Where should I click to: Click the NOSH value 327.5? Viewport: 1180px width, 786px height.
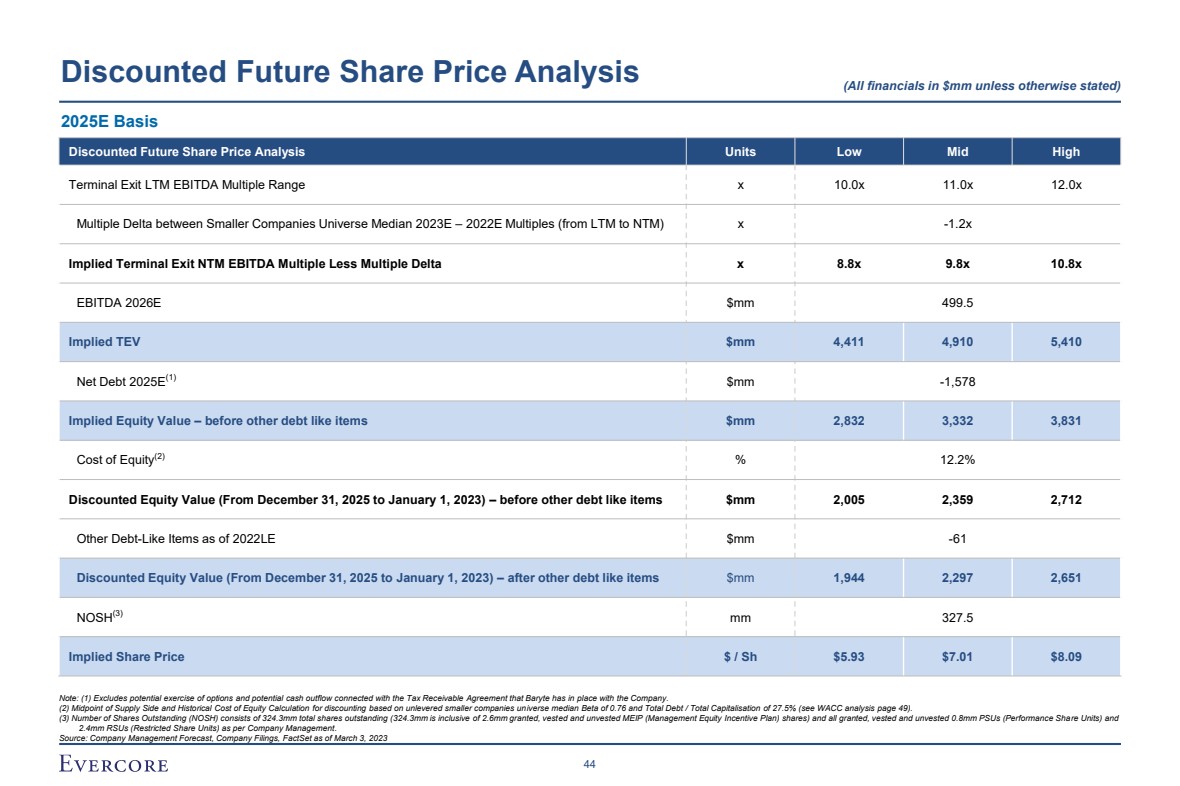957,618
